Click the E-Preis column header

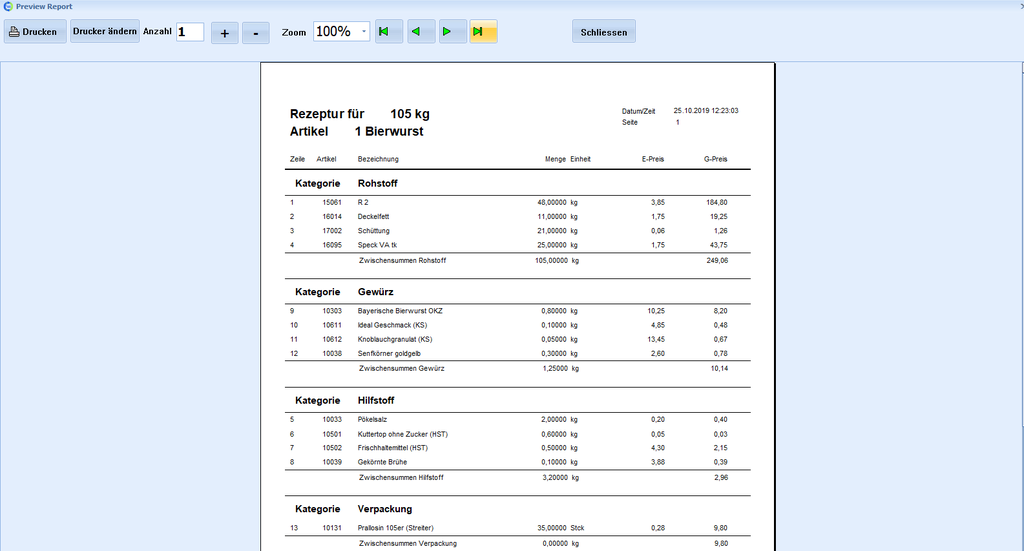click(653, 159)
